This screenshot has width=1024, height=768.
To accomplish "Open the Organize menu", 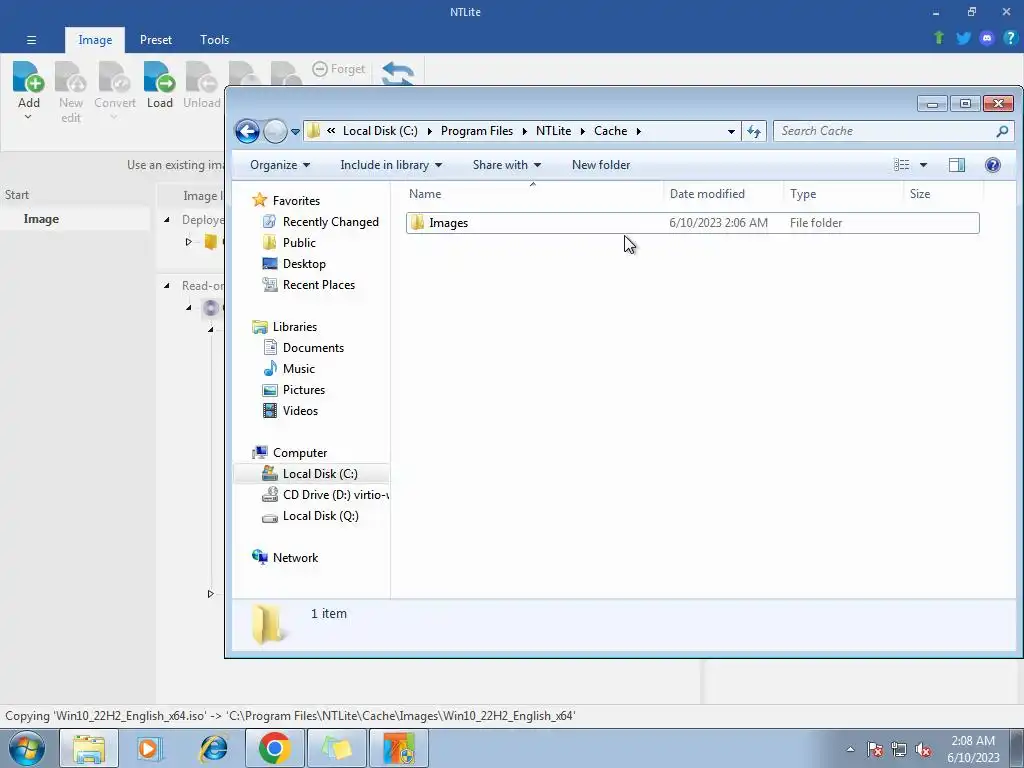I will point(280,165).
